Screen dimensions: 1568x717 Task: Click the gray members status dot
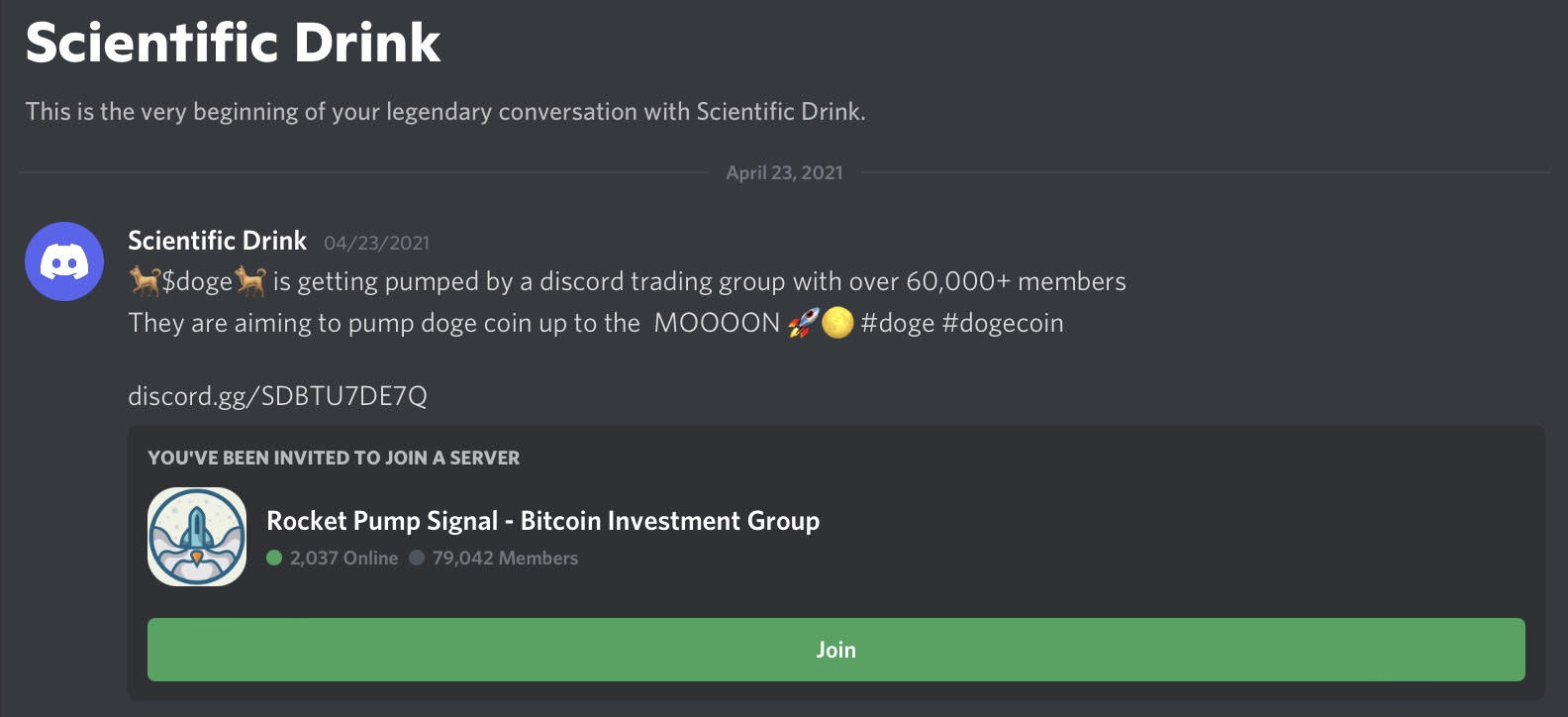417,559
